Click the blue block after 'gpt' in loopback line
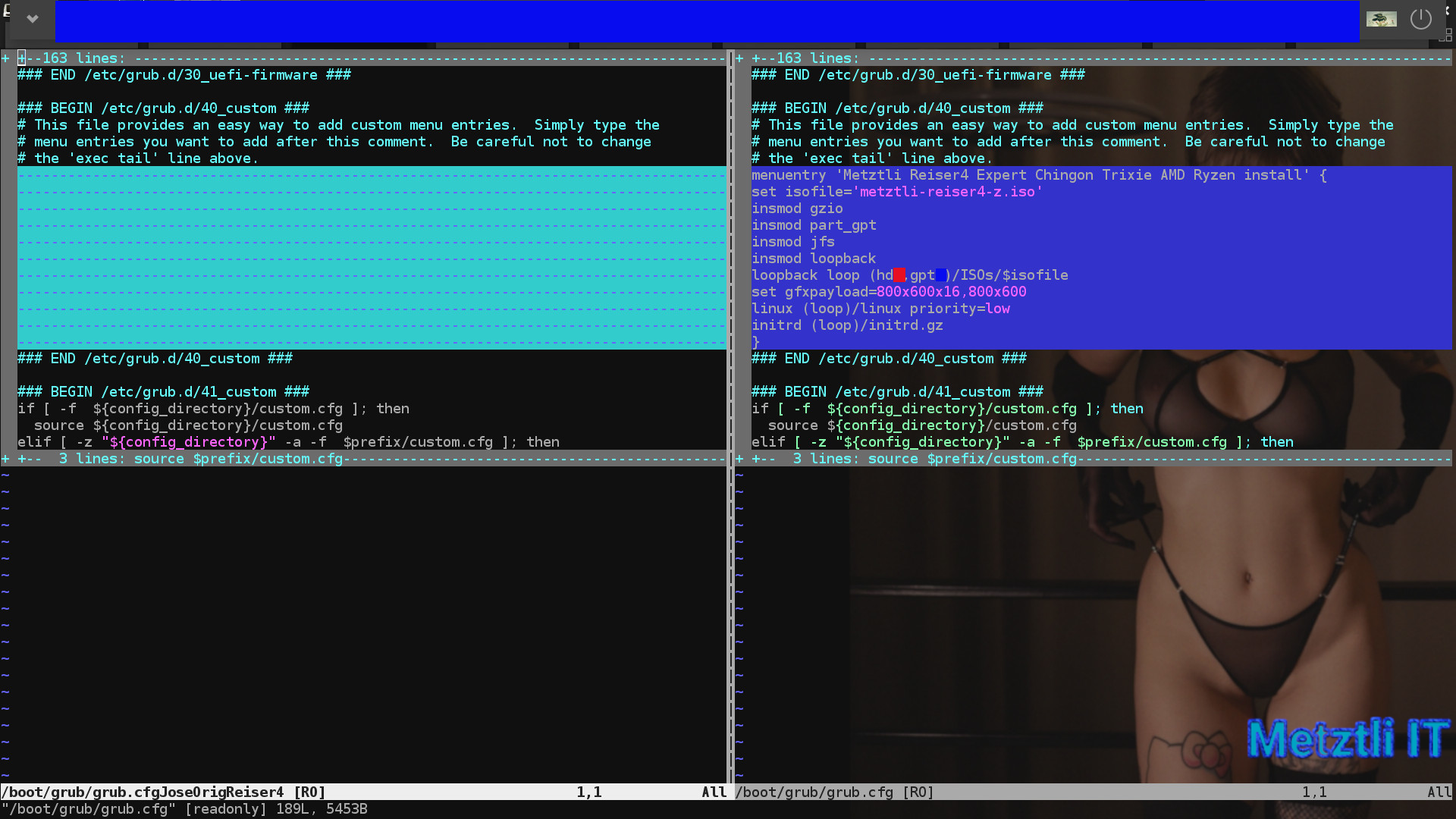This screenshot has width=1456, height=819. tap(940, 275)
